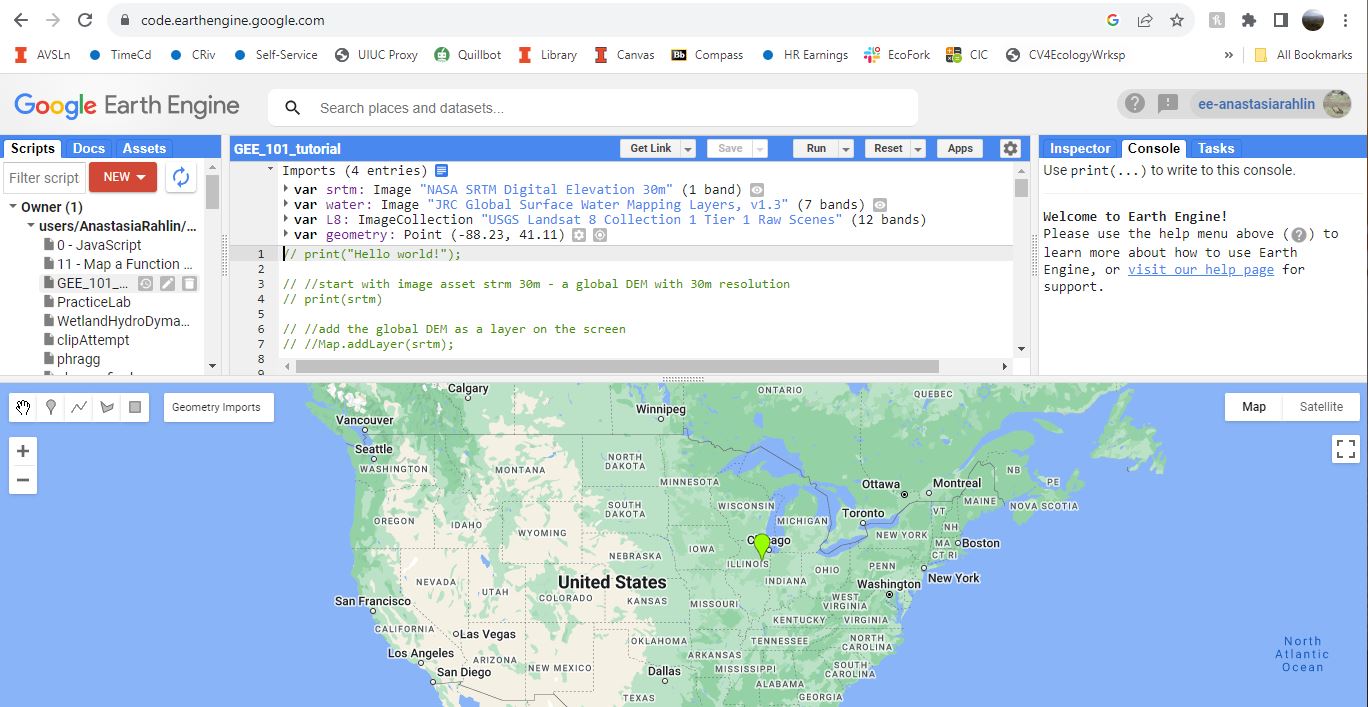The width and height of the screenshot is (1368, 707).
Task: Switch map to Satellite view
Action: (1321, 407)
